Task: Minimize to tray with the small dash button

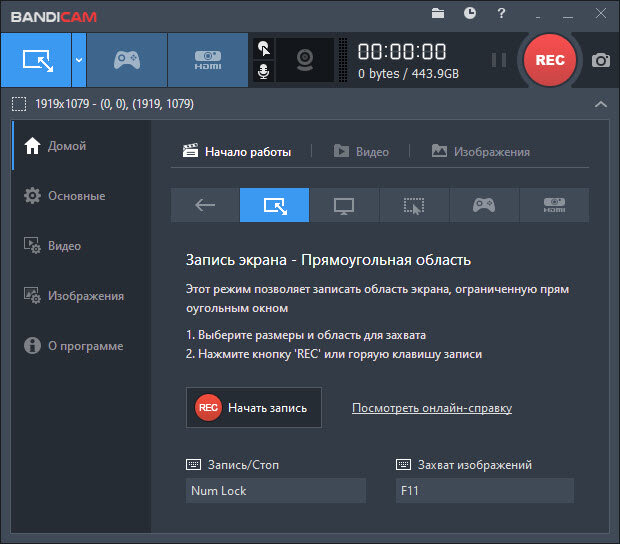Action: pyautogui.click(x=538, y=17)
